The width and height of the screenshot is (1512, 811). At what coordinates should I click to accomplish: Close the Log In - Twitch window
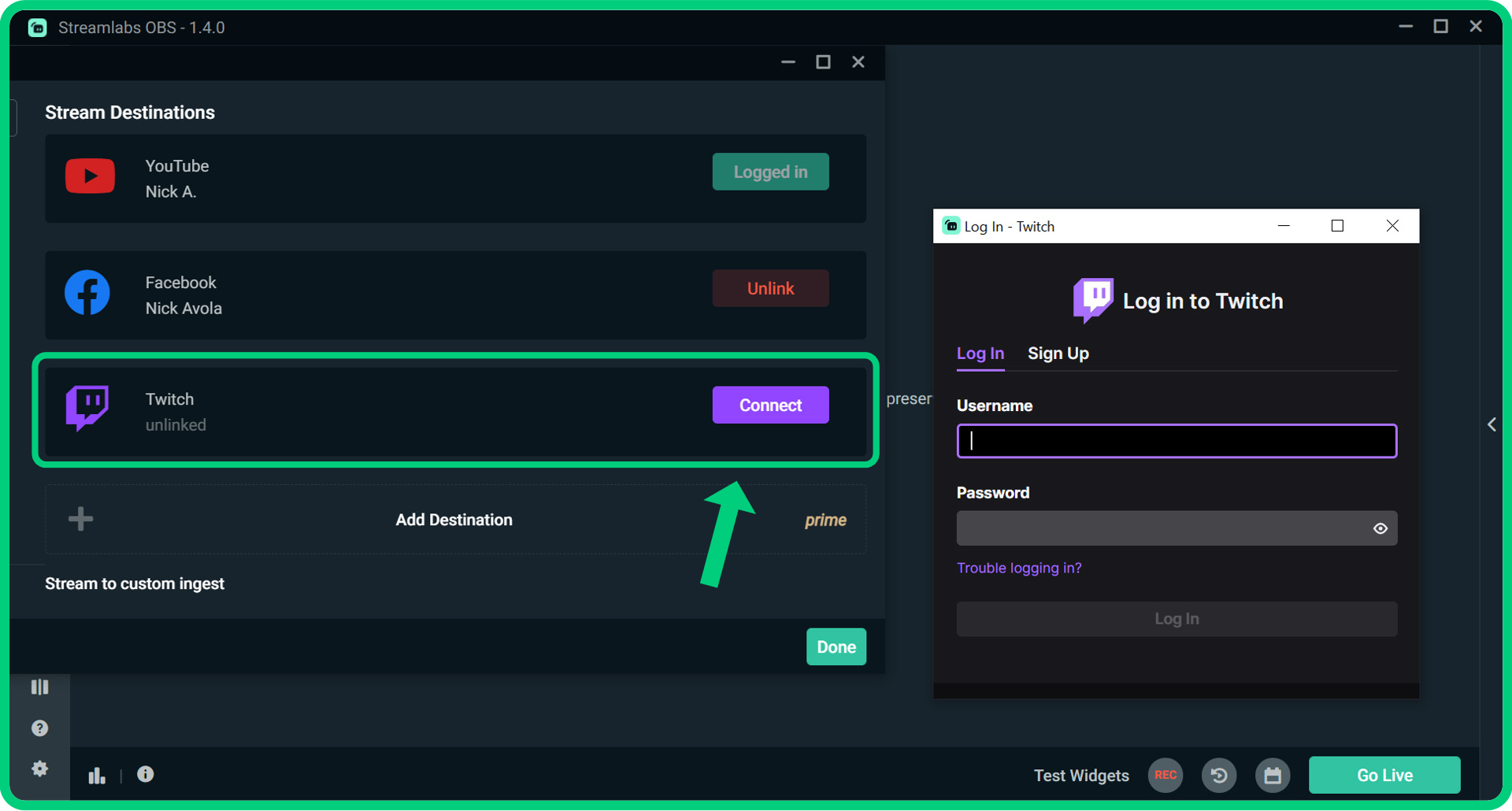(1392, 226)
